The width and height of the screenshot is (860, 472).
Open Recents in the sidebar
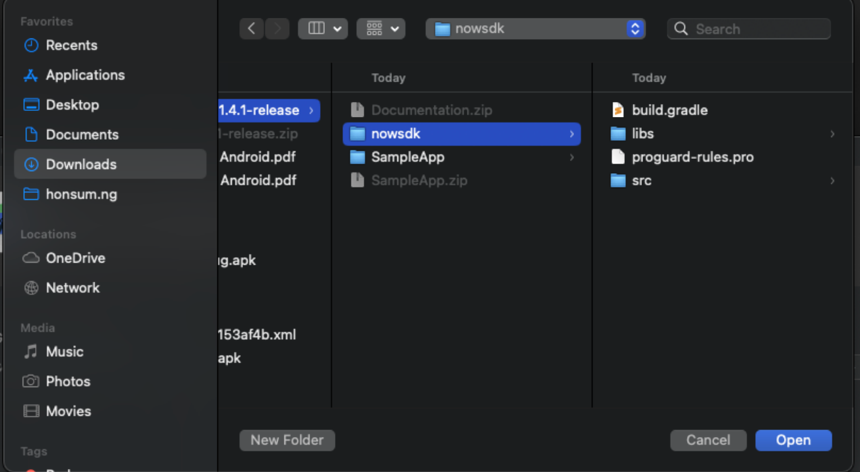click(x=110, y=46)
